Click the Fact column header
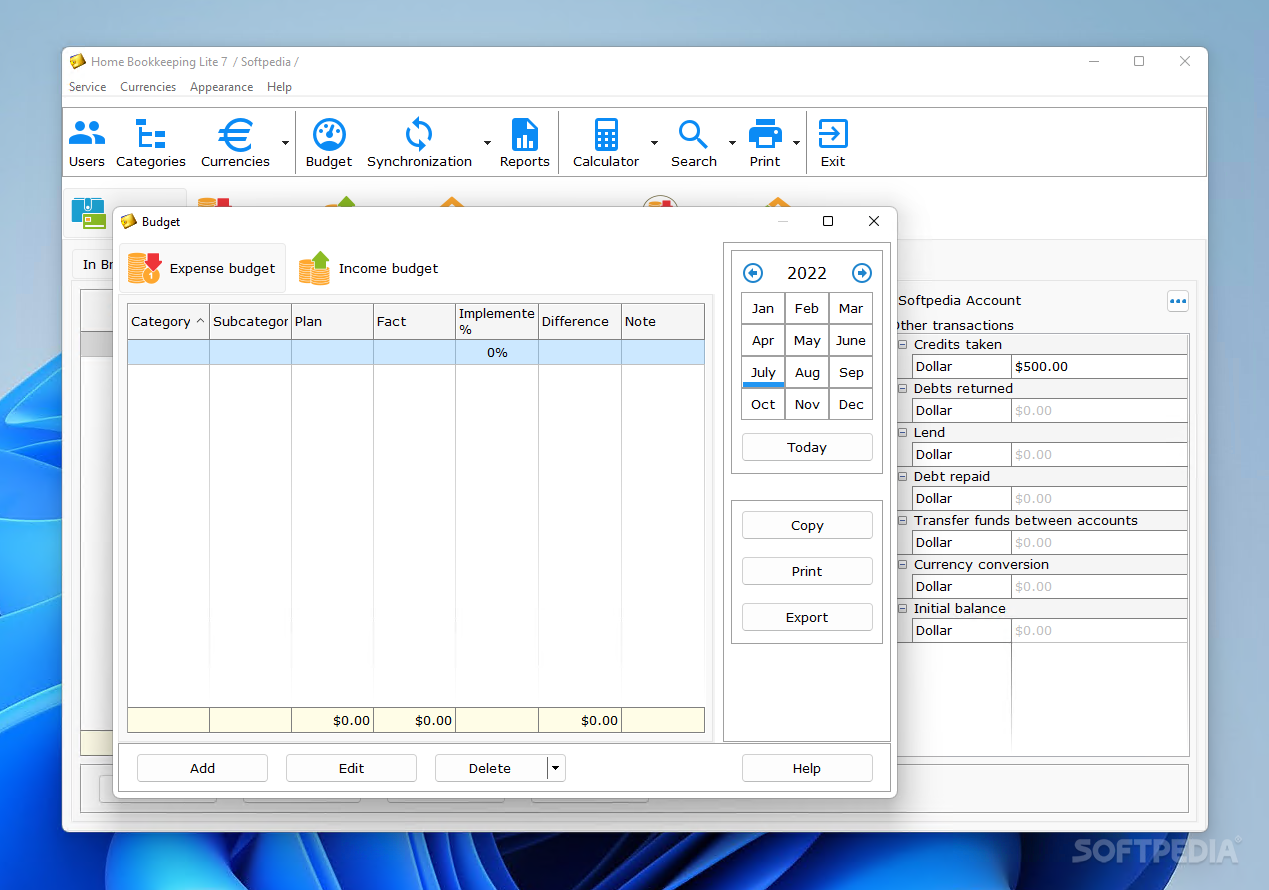This screenshot has width=1269, height=890. [x=414, y=321]
